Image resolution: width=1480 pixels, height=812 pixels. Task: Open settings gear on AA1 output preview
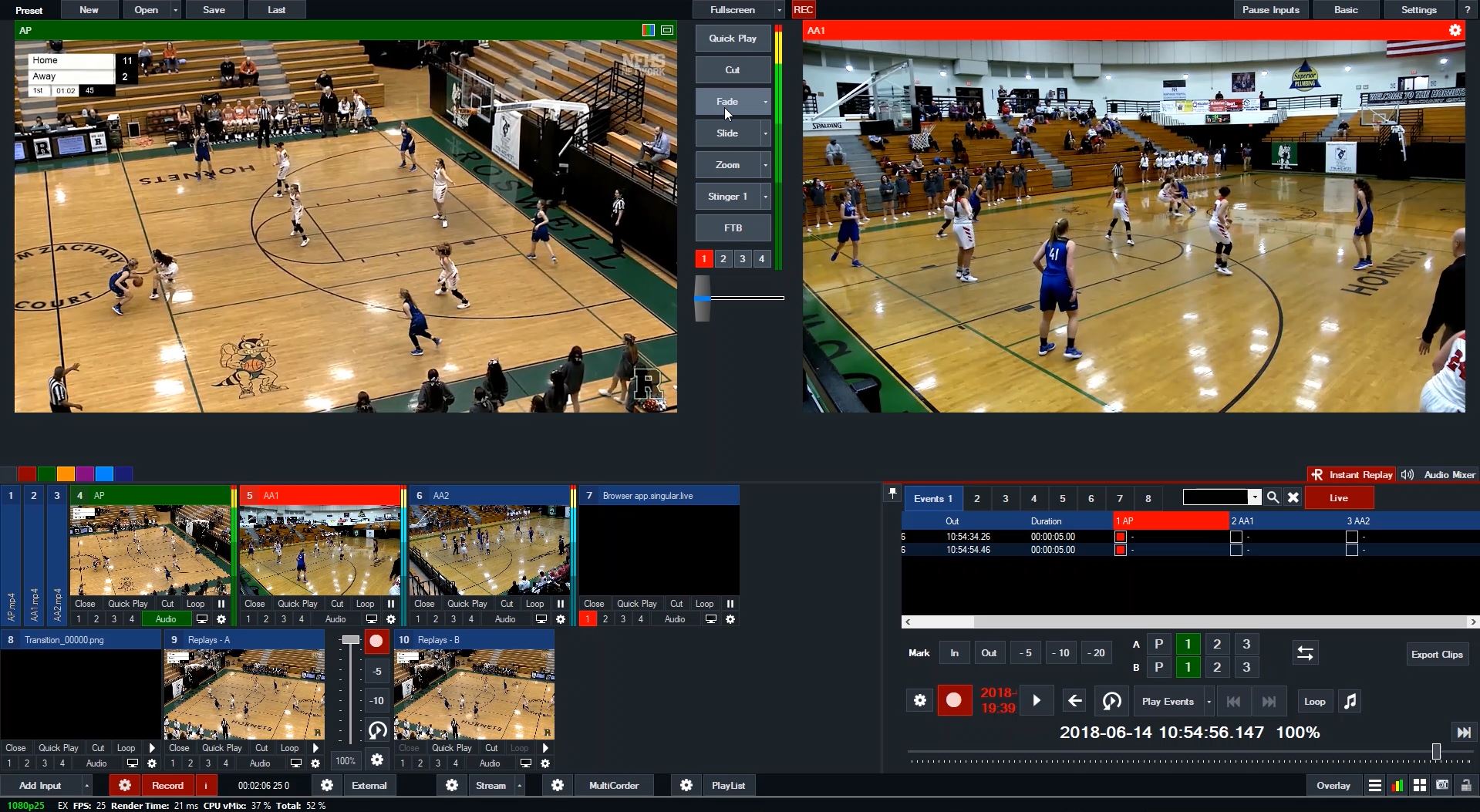click(1455, 30)
